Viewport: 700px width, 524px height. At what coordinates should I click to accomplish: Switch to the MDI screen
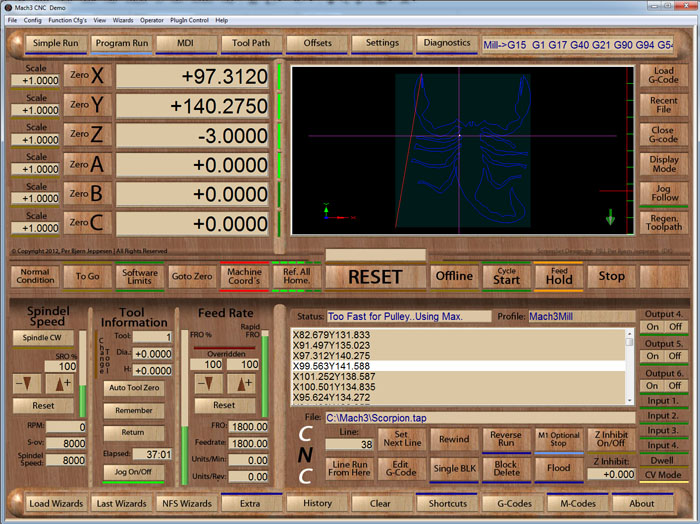186,43
